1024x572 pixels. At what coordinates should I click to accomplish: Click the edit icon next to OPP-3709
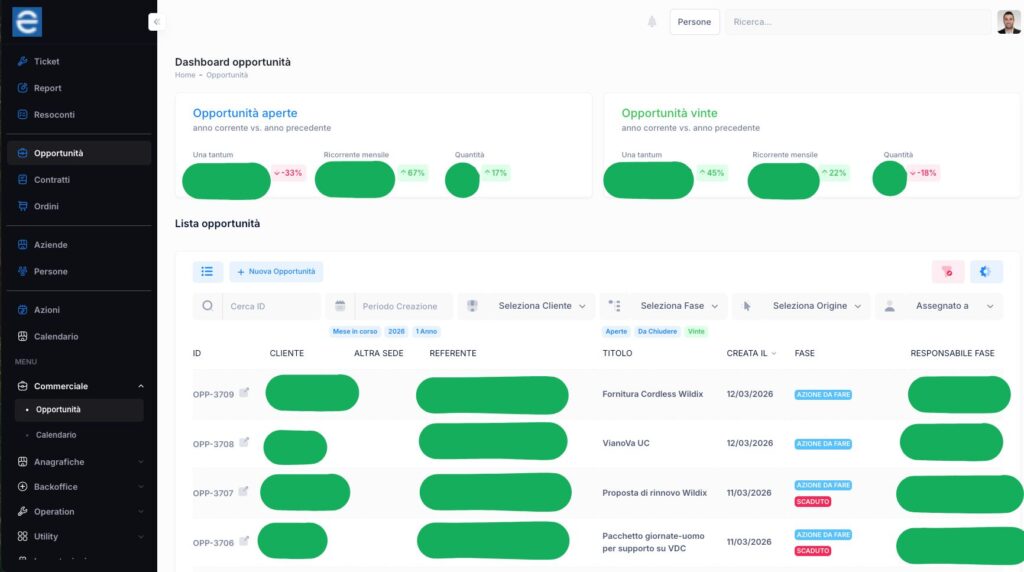244,393
